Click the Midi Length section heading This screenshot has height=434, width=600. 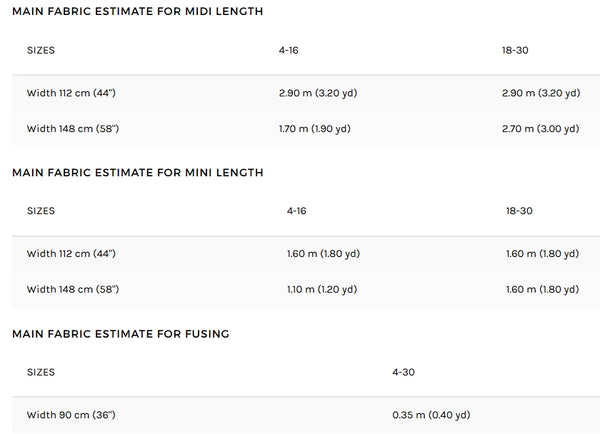(x=137, y=11)
